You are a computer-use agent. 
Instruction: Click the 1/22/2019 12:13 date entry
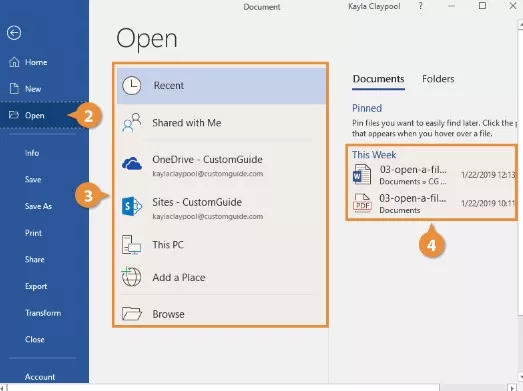pyautogui.click(x=488, y=174)
